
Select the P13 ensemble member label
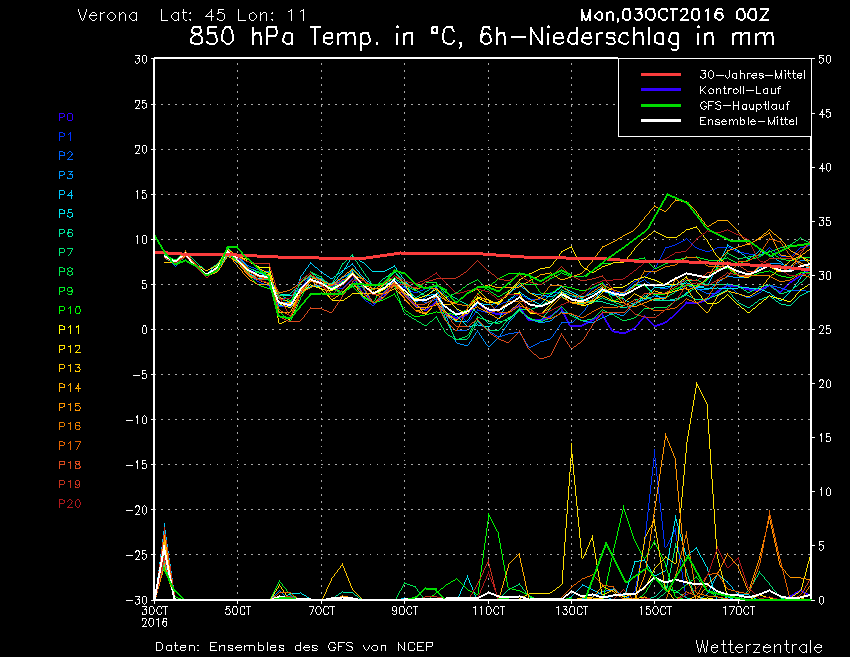[68, 368]
